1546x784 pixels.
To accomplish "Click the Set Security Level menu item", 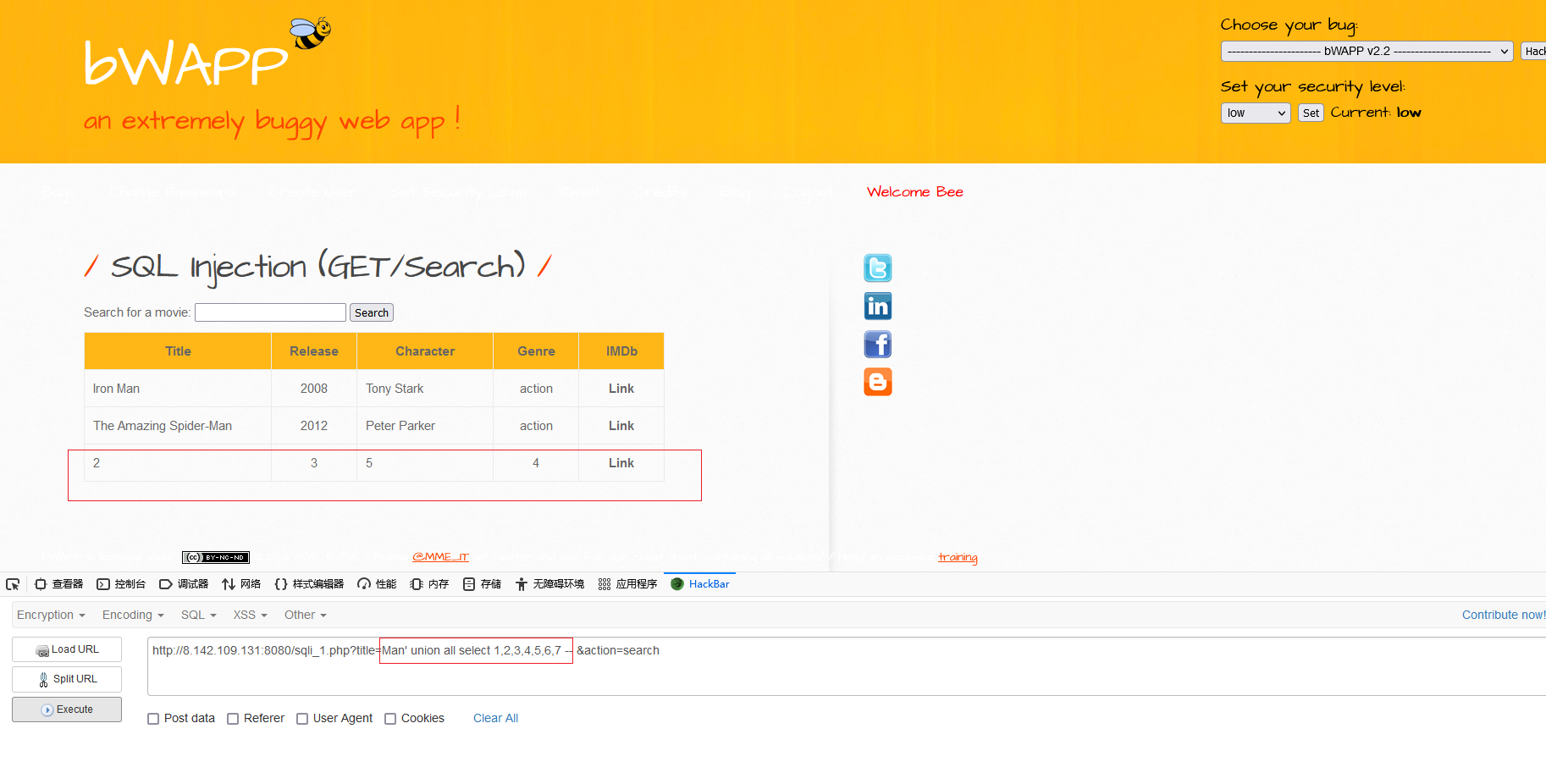I will click(x=458, y=192).
